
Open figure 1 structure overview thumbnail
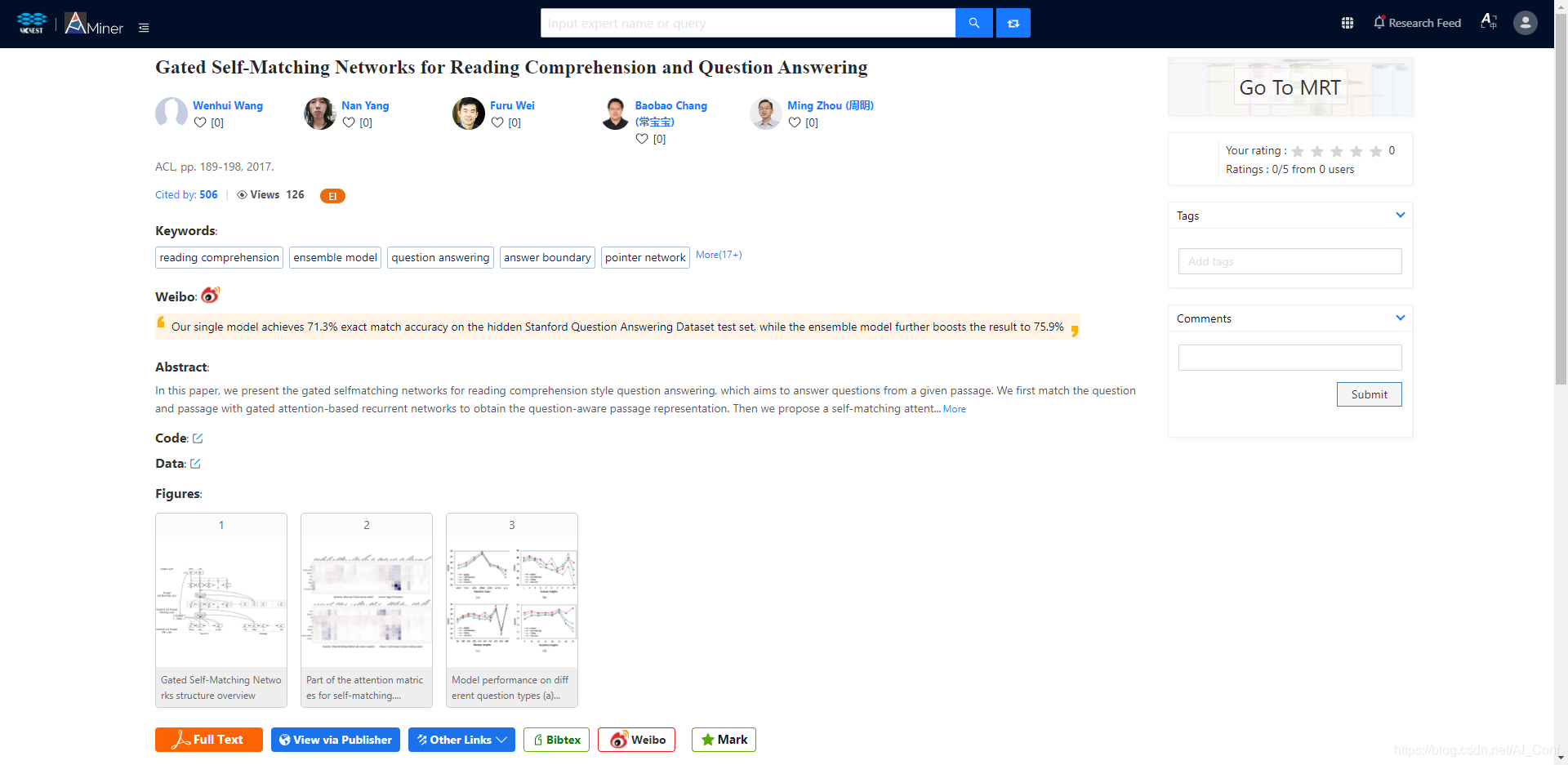(221, 610)
